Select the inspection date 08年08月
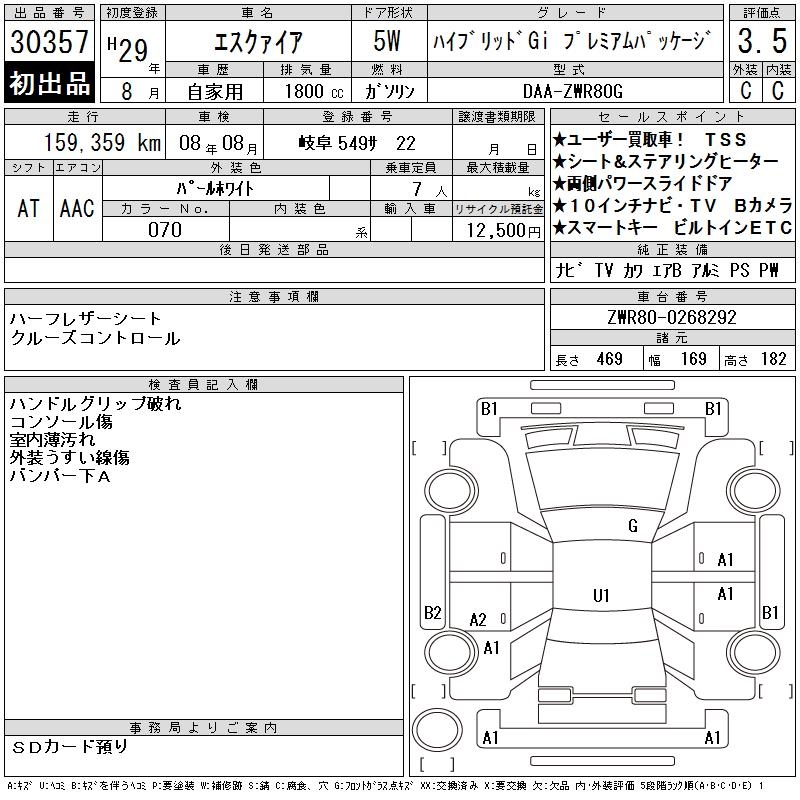This screenshot has width=800, height=800. pos(218,143)
